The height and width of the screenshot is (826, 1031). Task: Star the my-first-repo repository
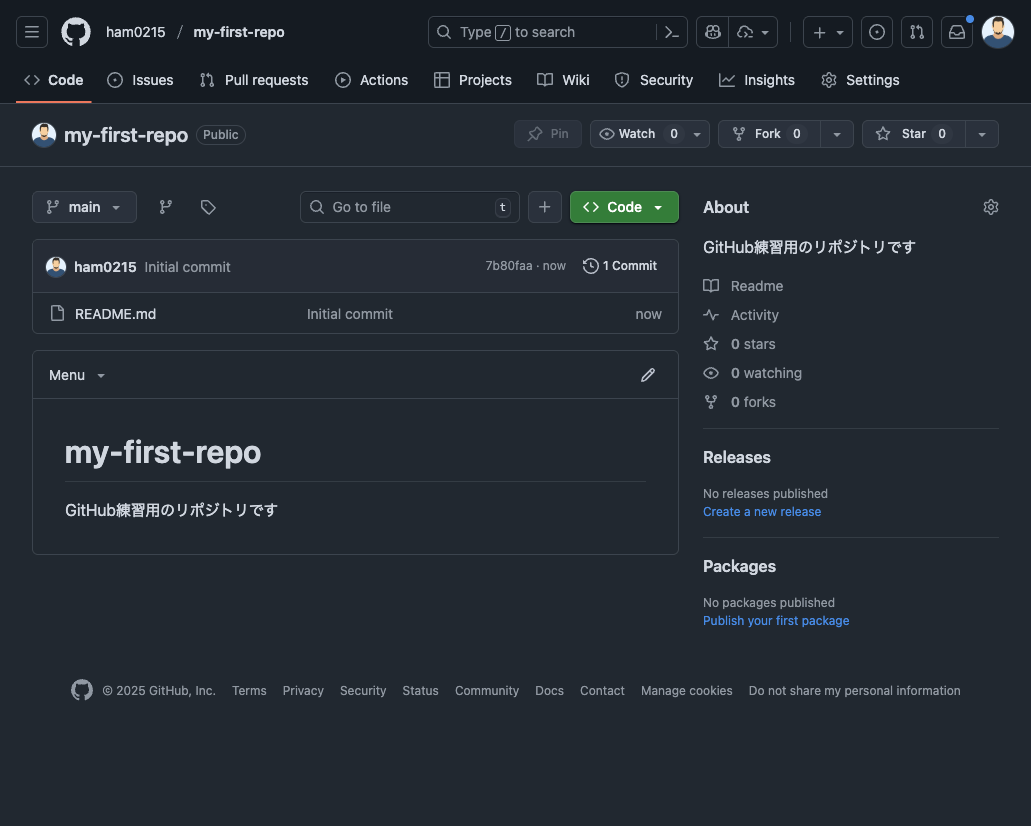[x=912, y=133]
